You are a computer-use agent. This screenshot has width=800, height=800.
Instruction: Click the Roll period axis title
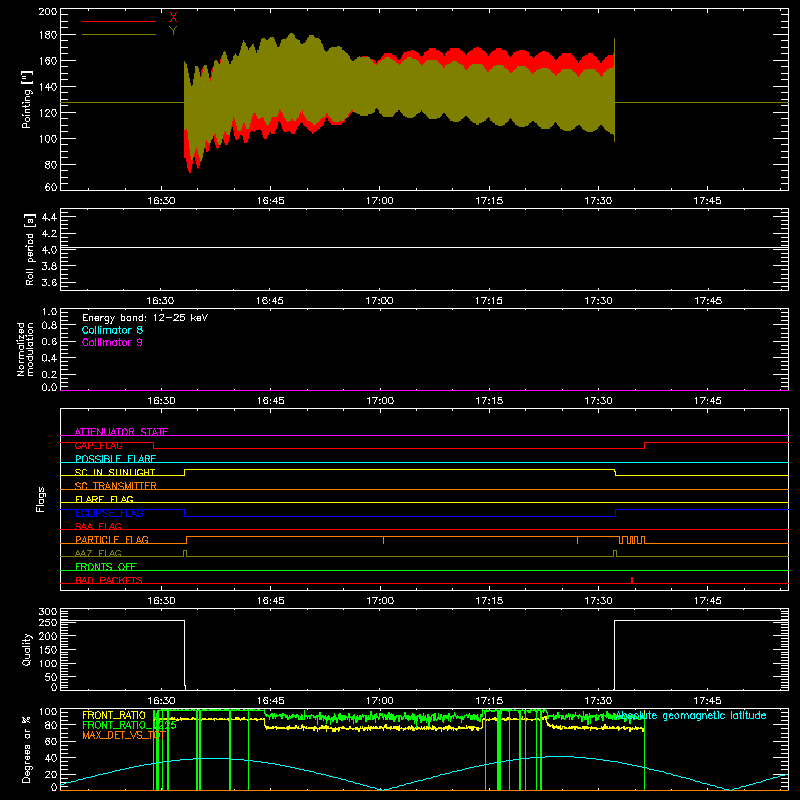point(30,249)
